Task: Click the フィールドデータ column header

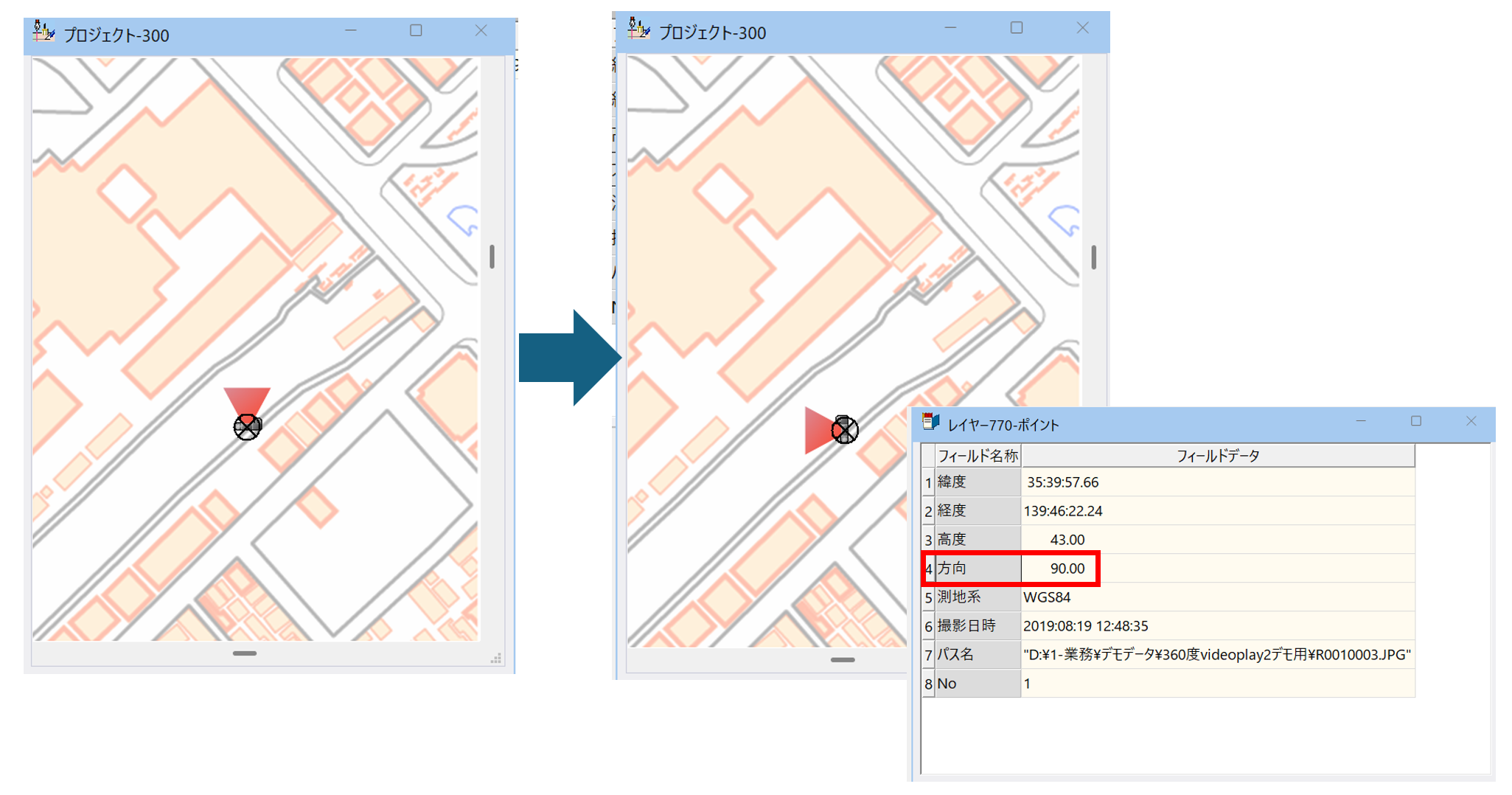Action: (1217, 456)
